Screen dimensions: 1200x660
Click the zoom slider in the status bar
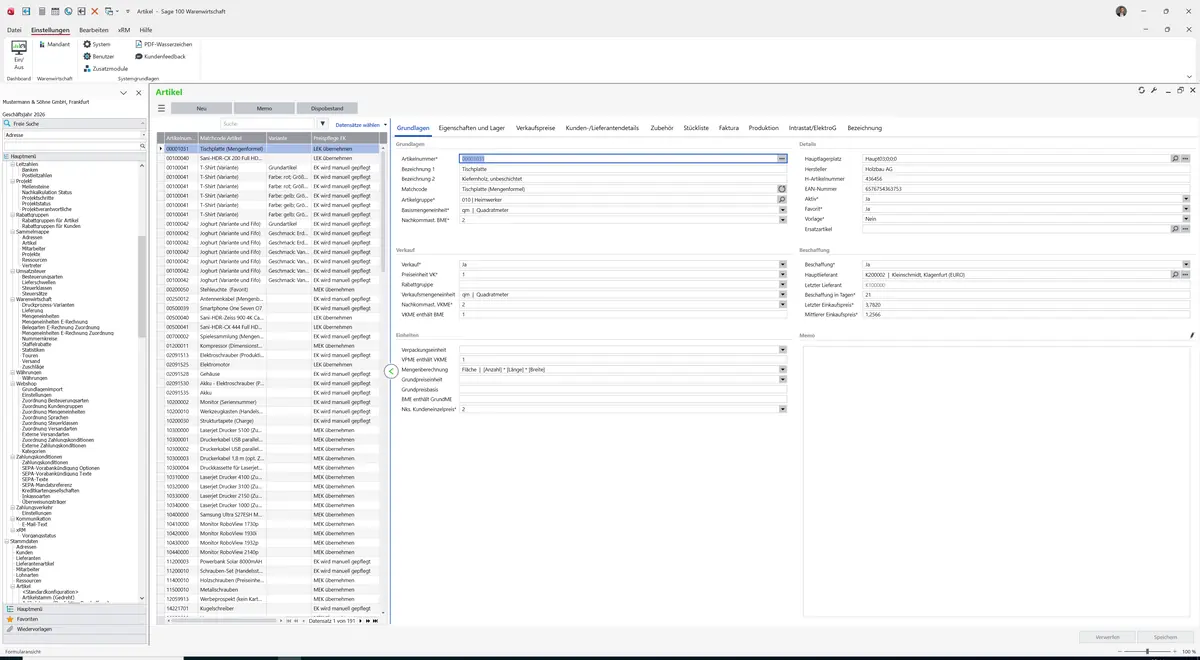point(1146,652)
